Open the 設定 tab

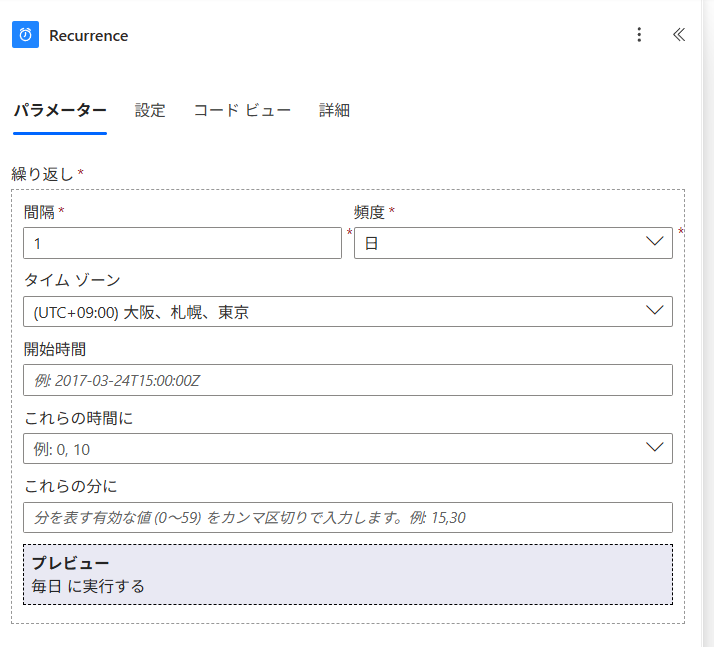150,111
